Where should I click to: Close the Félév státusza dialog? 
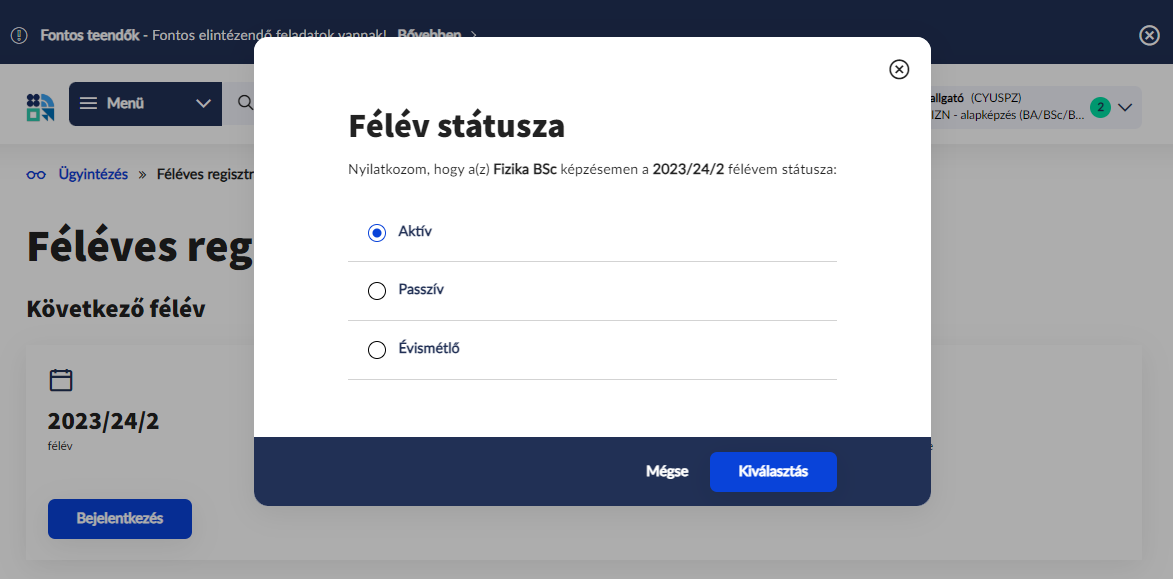point(899,69)
